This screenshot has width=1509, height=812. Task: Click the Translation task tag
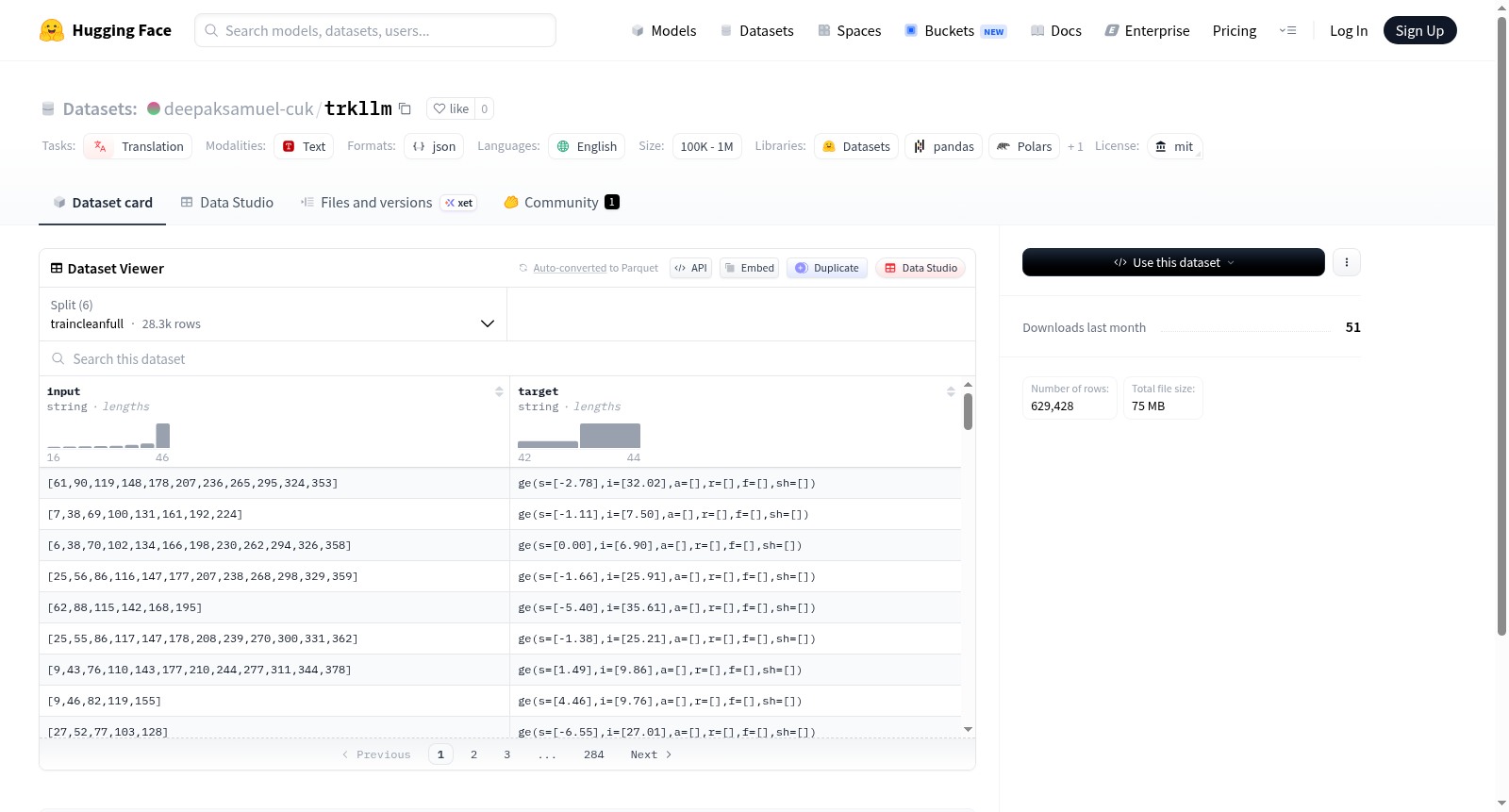[x=138, y=146]
